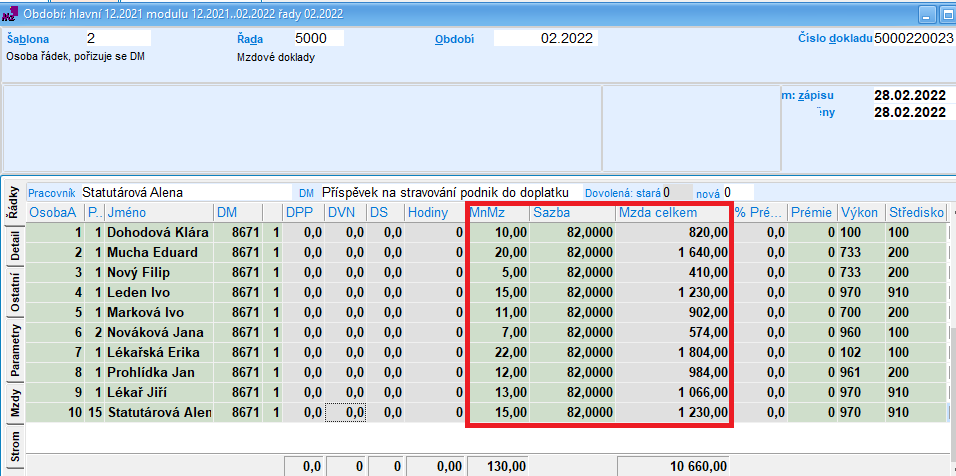Click the total sum 10 660,00

click(x=673, y=466)
